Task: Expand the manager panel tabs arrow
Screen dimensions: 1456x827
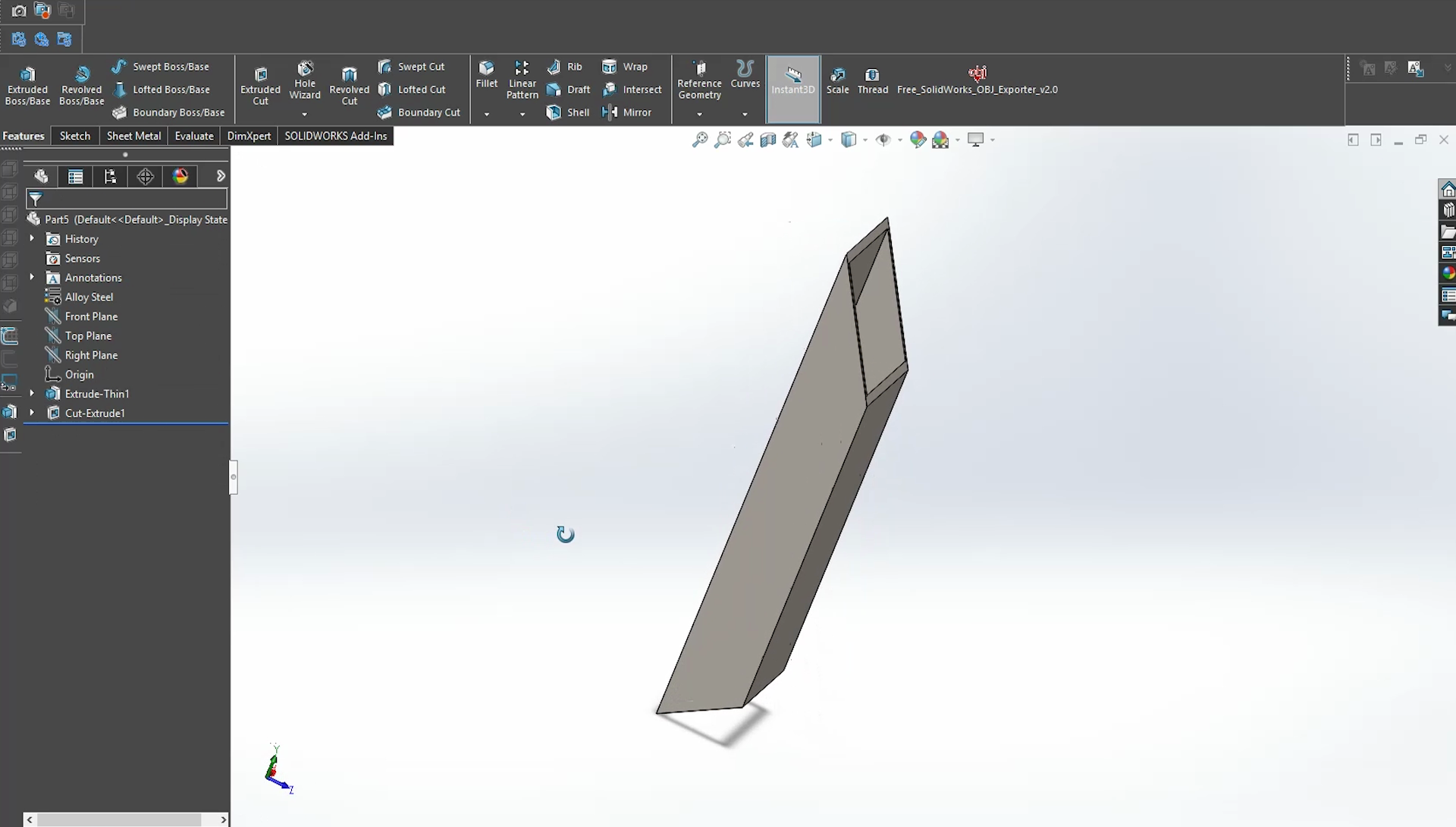Action: (221, 176)
